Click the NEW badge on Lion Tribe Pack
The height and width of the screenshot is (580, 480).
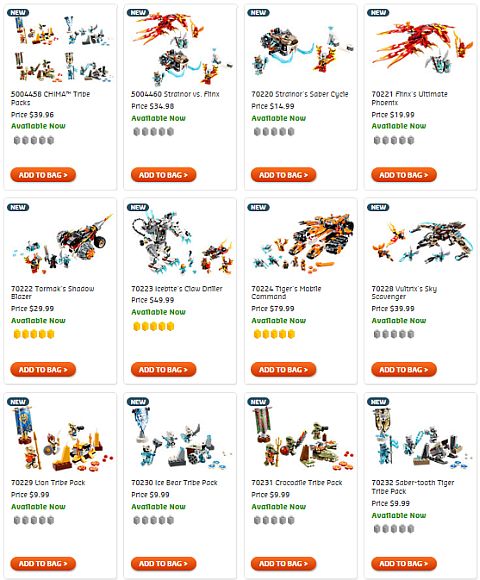coord(18,402)
